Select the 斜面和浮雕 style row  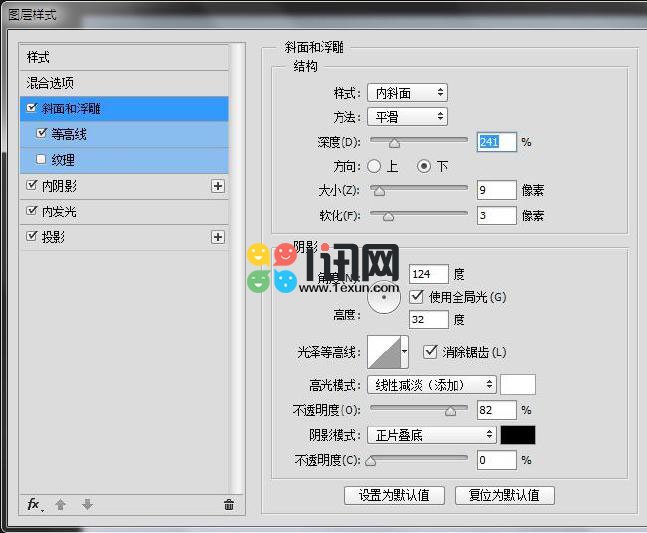tap(124, 108)
